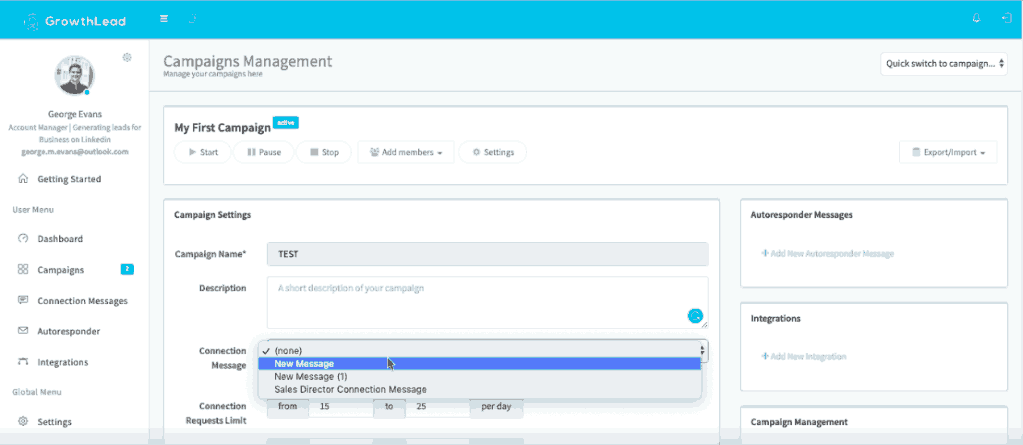Open the Export/Import dropdown
1023x445 pixels.
pos(948,152)
